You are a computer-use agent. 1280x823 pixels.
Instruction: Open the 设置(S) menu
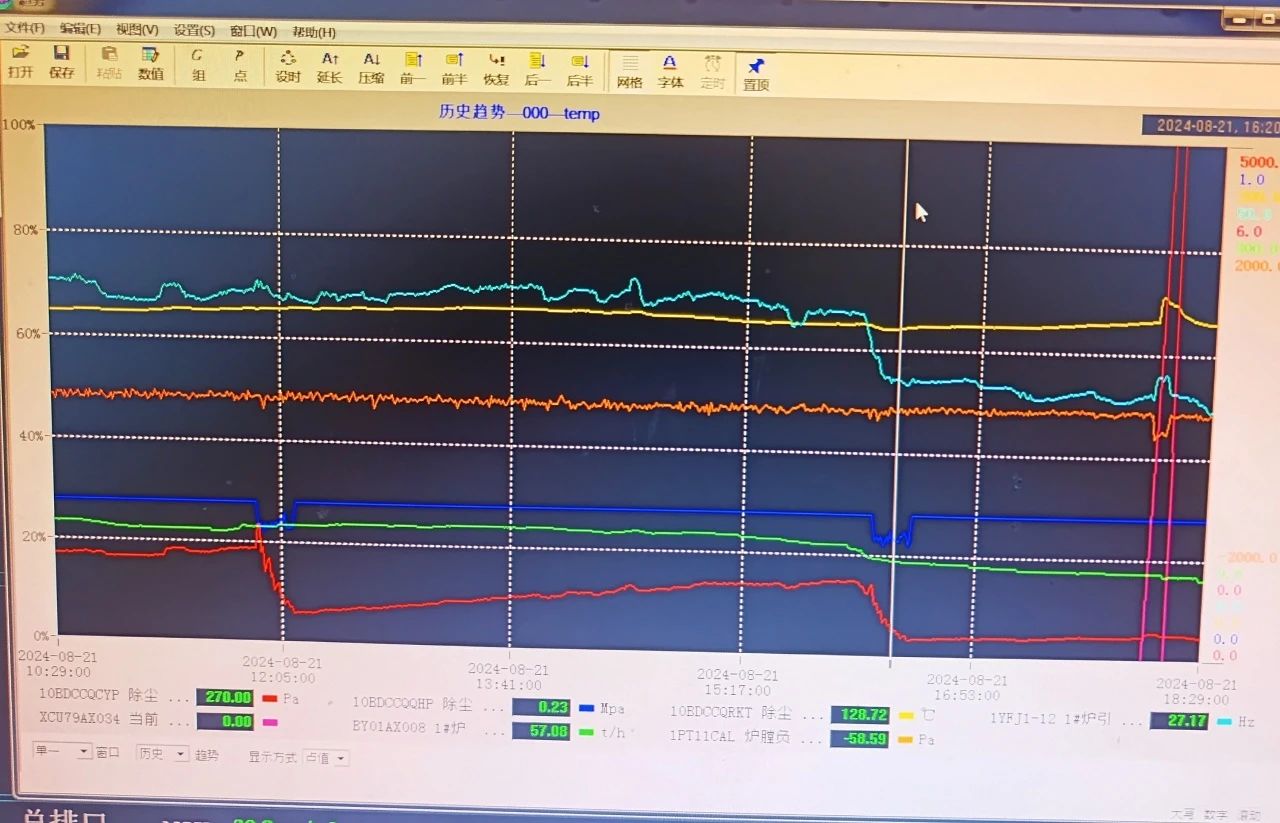(194, 31)
